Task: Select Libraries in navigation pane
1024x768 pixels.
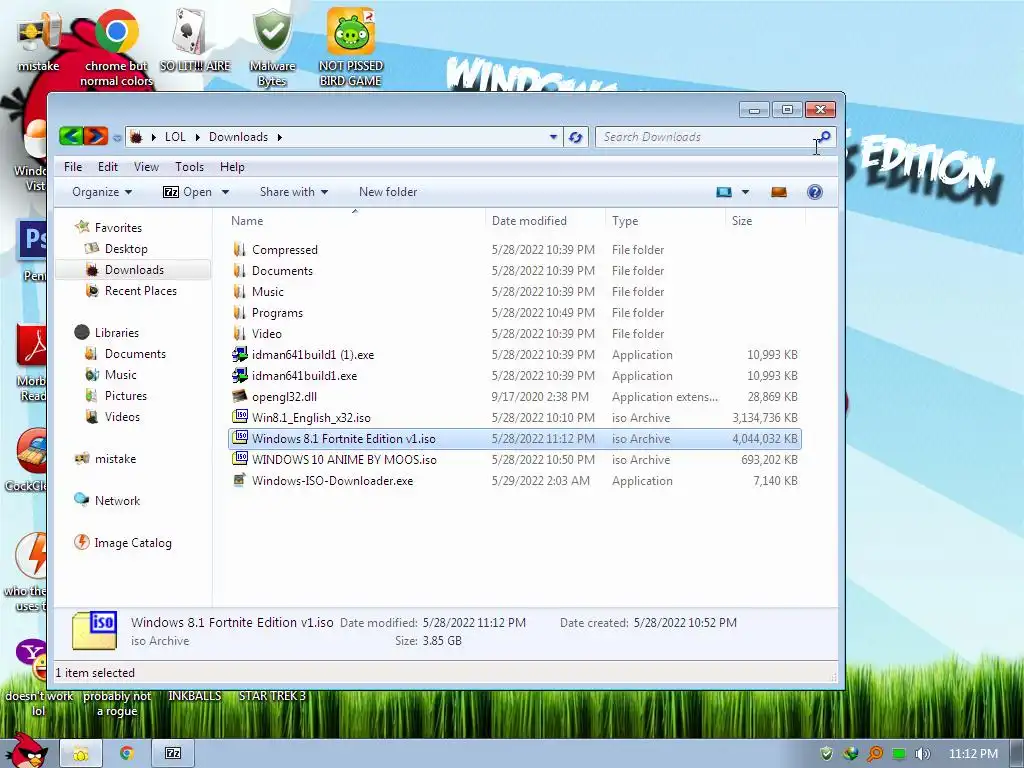Action: point(116,332)
